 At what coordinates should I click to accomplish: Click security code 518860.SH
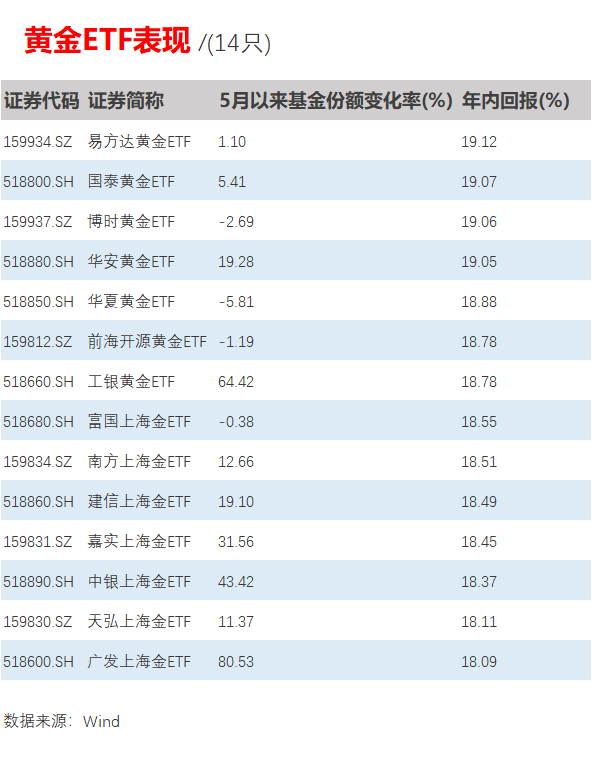[x=38, y=502]
